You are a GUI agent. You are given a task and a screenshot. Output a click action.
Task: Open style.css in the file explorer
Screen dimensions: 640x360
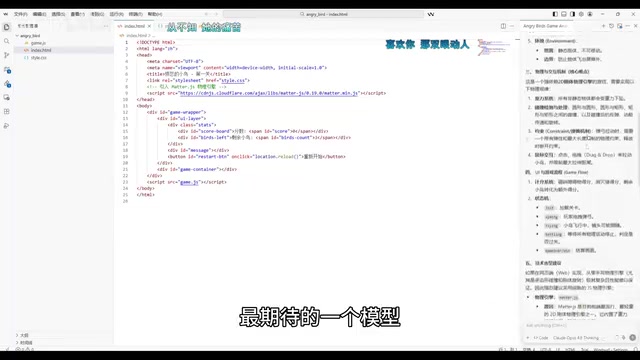[38, 58]
